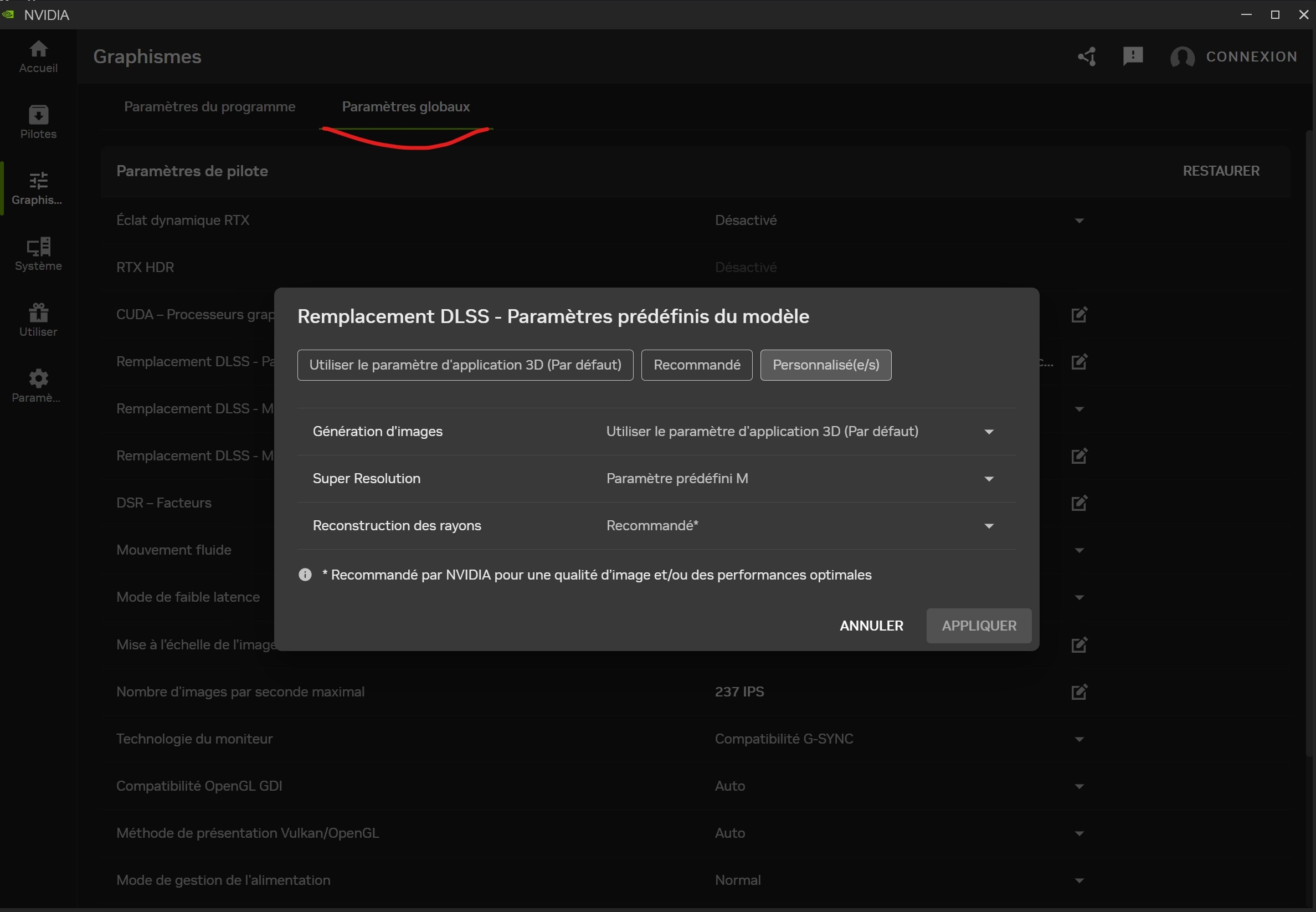Expand the Reconstruction des rayons dropdown
1316x912 pixels.
989,526
